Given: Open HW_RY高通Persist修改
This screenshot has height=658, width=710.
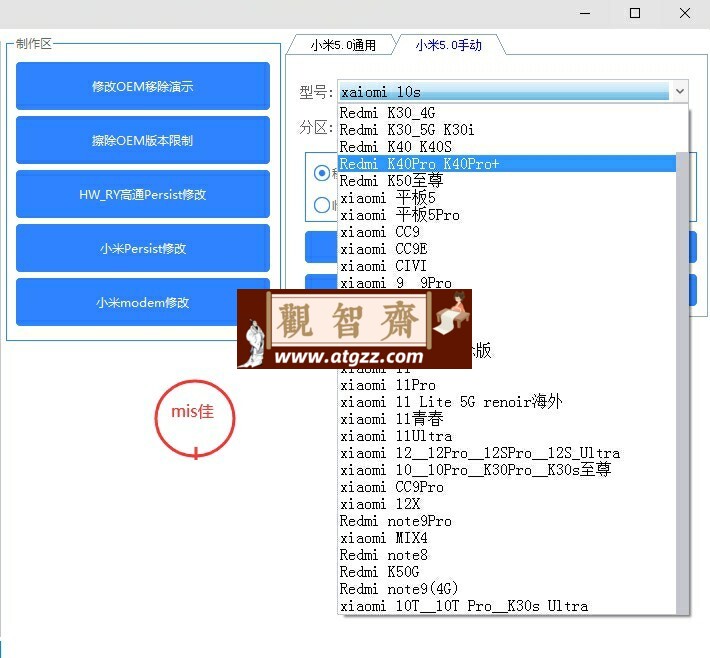Looking at the screenshot, I should (x=143, y=194).
